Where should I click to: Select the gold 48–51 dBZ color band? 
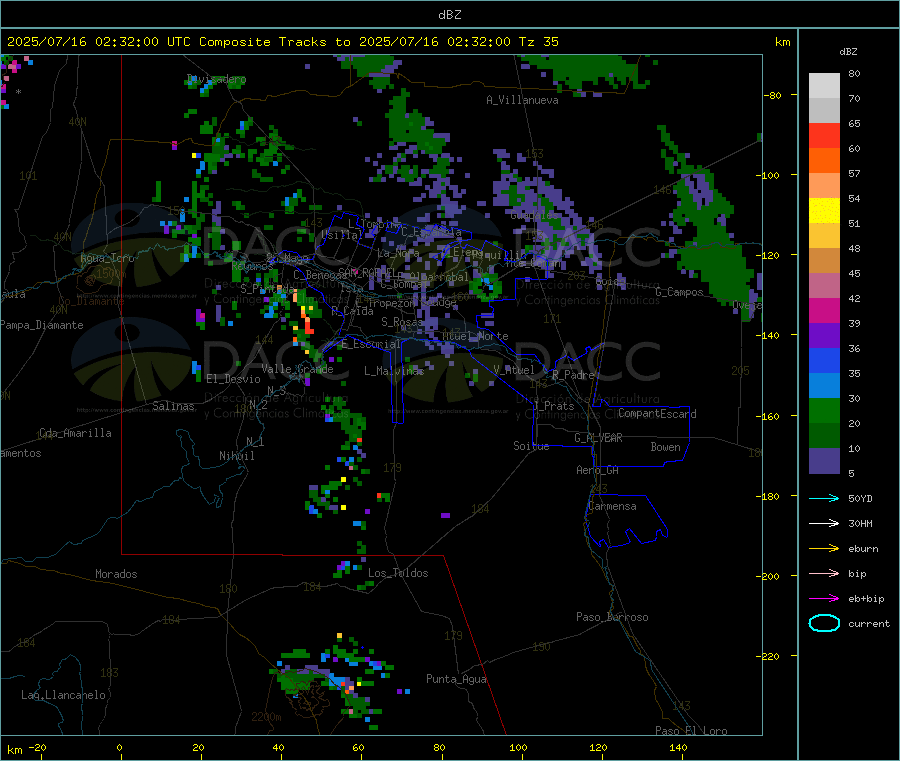tap(824, 235)
